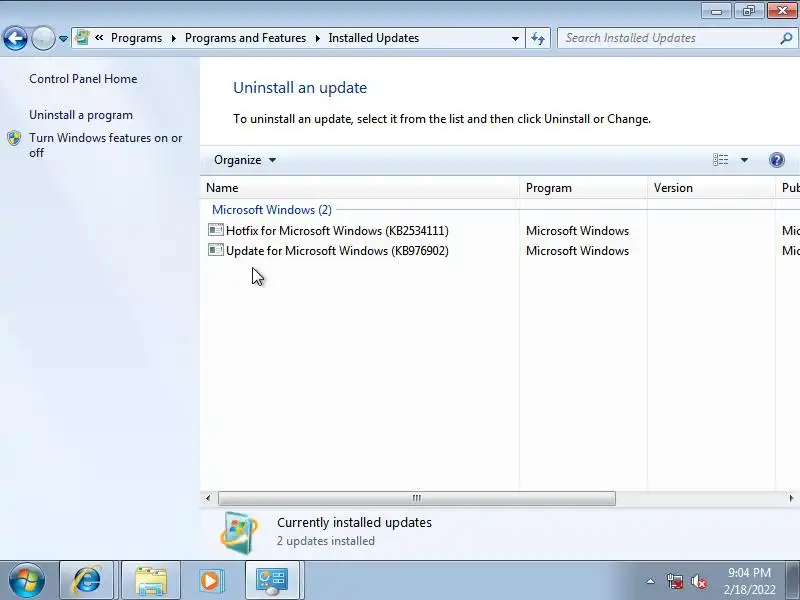Click the Windows Update details pane icon
The width and height of the screenshot is (800, 600).
point(239,532)
